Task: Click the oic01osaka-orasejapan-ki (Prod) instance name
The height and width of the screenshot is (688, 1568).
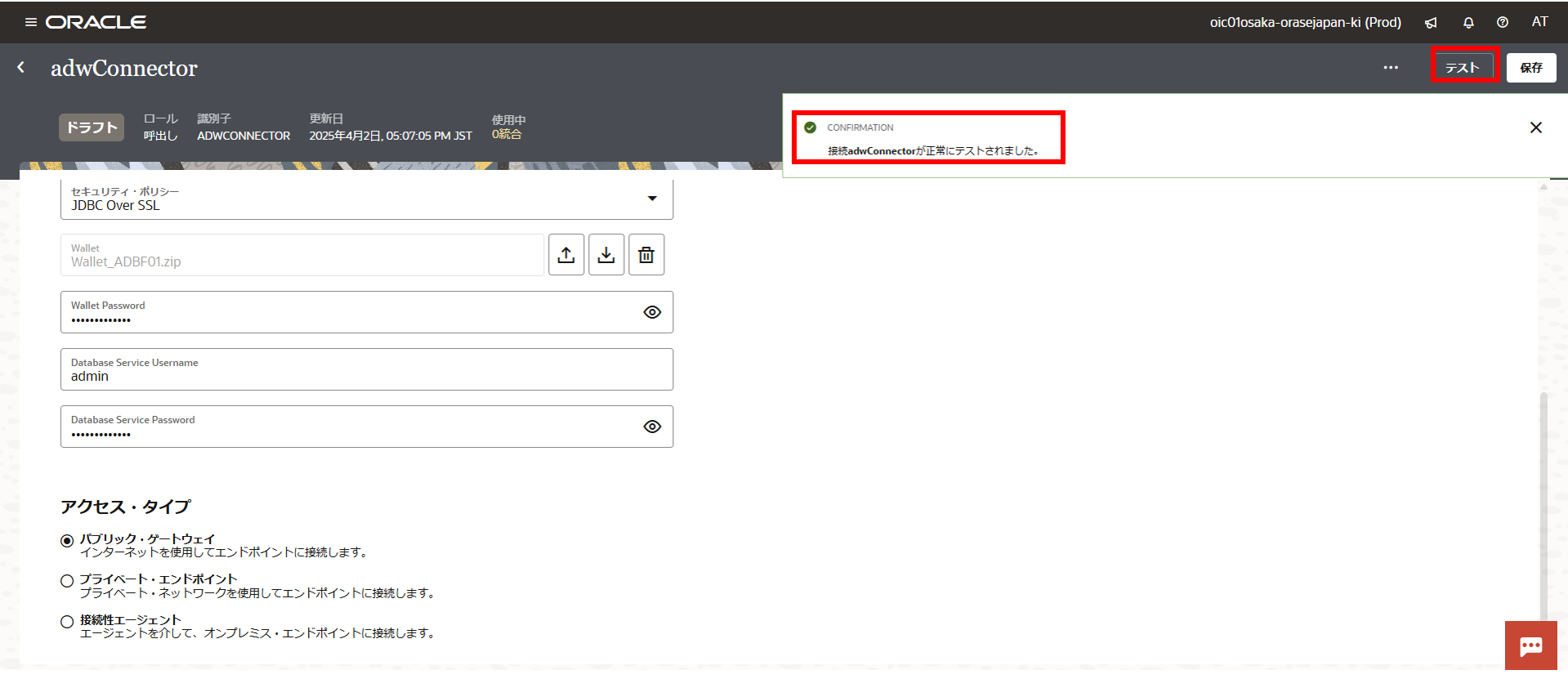Action: pyautogui.click(x=1305, y=23)
